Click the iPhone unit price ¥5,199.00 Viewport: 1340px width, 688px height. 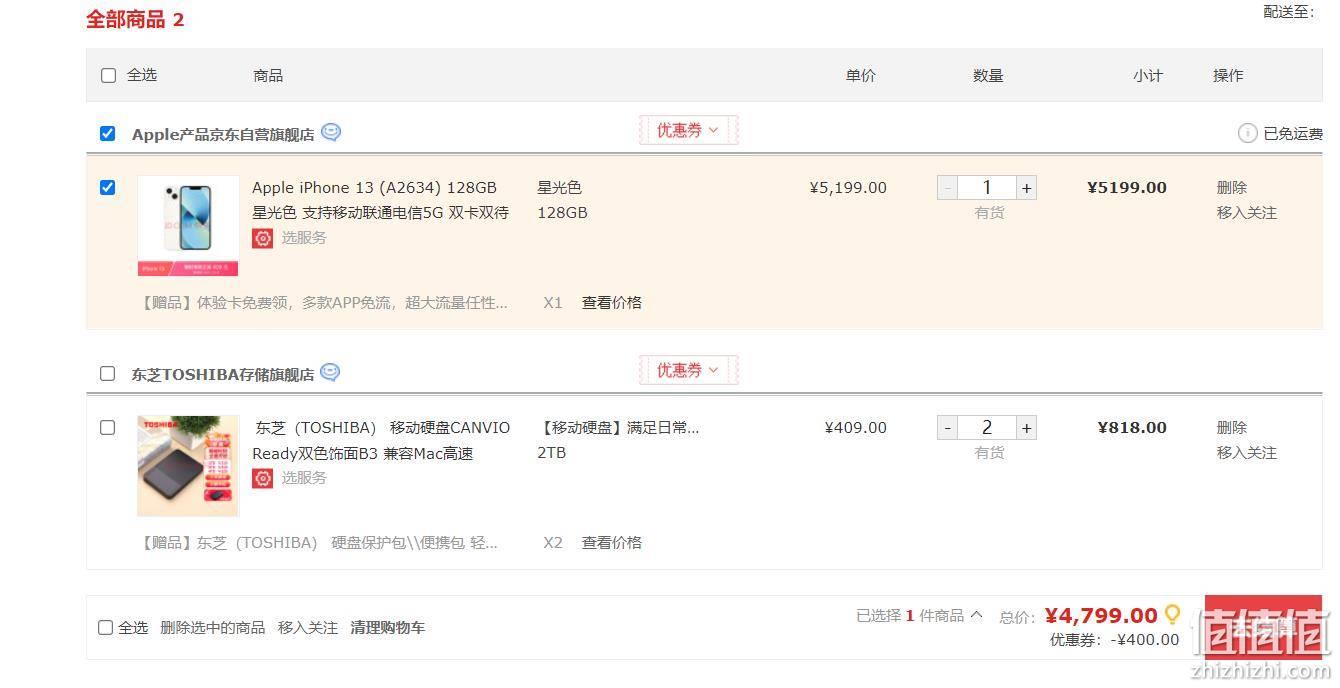click(848, 187)
